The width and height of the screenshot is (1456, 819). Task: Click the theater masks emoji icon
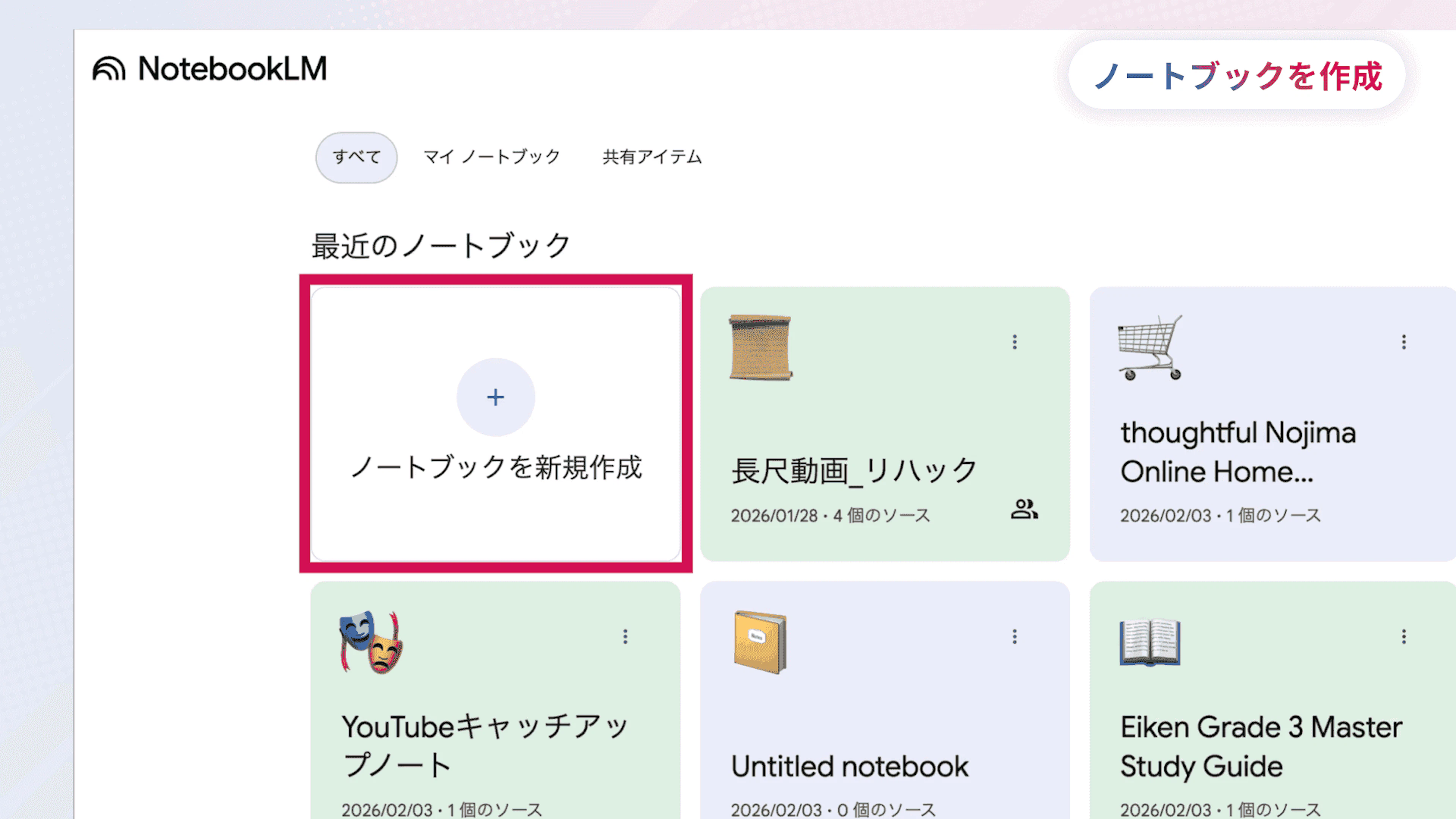pyautogui.click(x=371, y=642)
